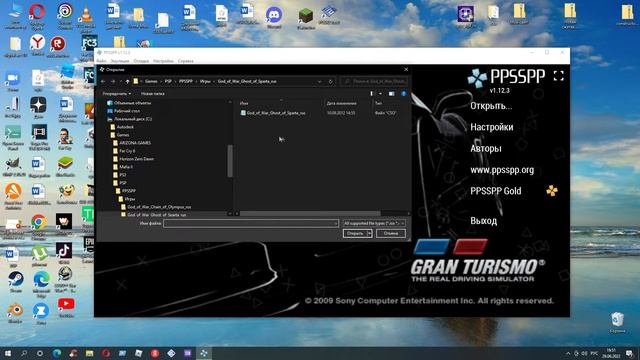
Task: Open the Отладка menu in PPSSPP
Action: point(141,61)
